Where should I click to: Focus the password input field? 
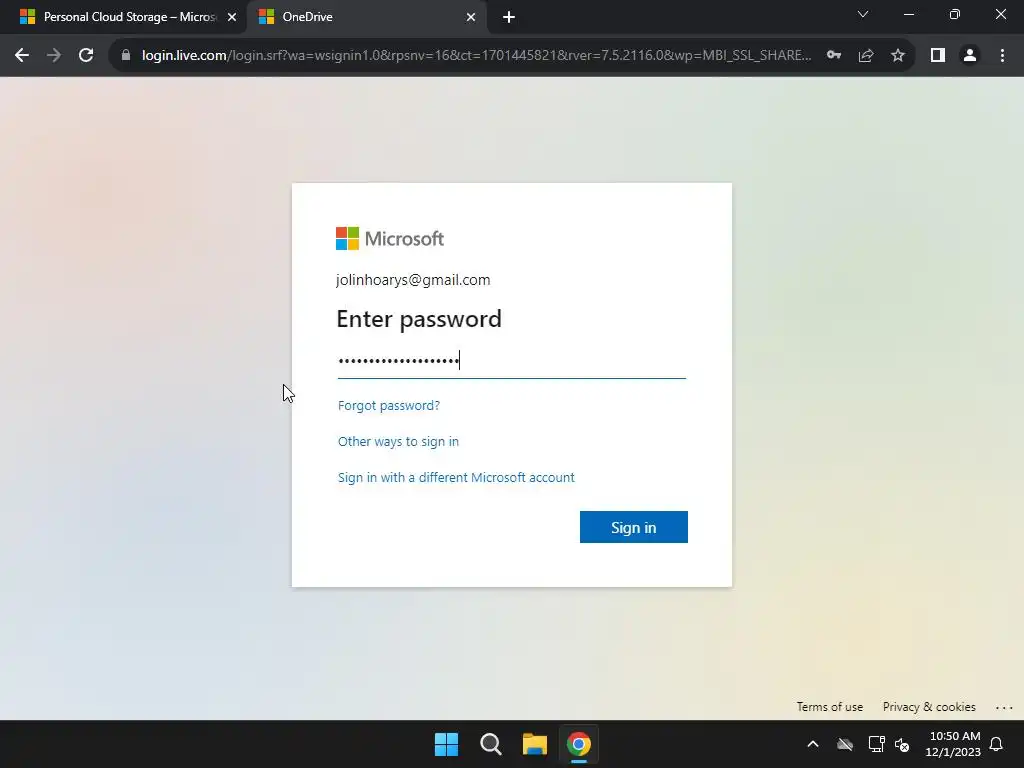(511, 360)
